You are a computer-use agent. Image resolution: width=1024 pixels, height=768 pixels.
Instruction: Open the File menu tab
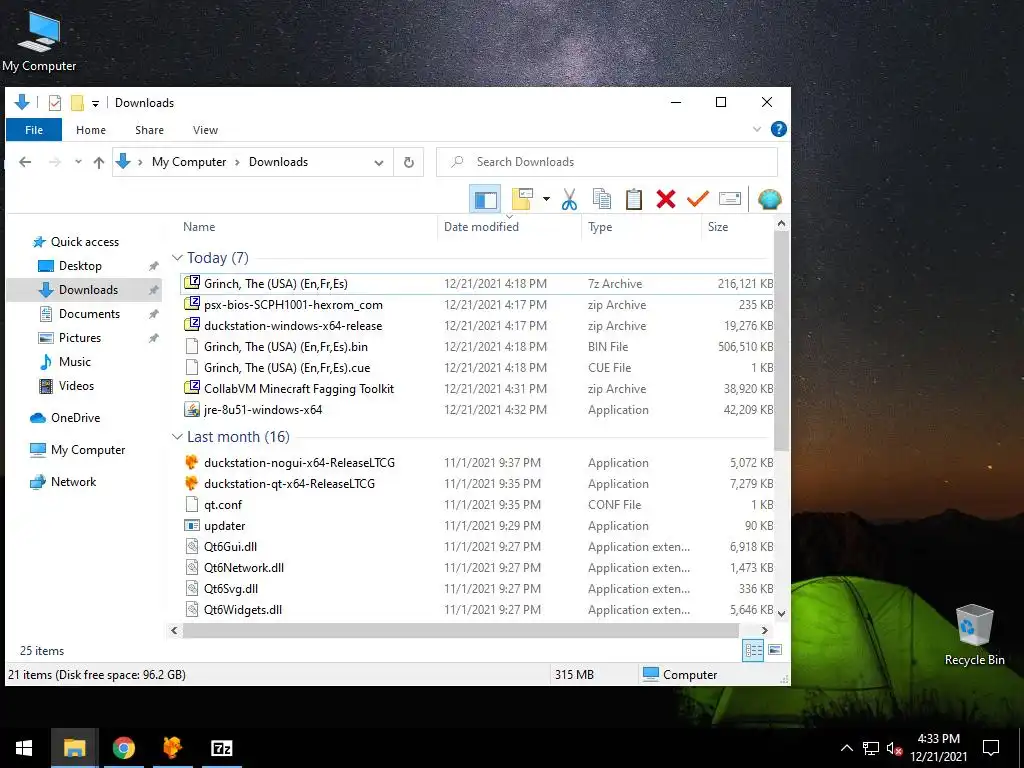tap(34, 130)
